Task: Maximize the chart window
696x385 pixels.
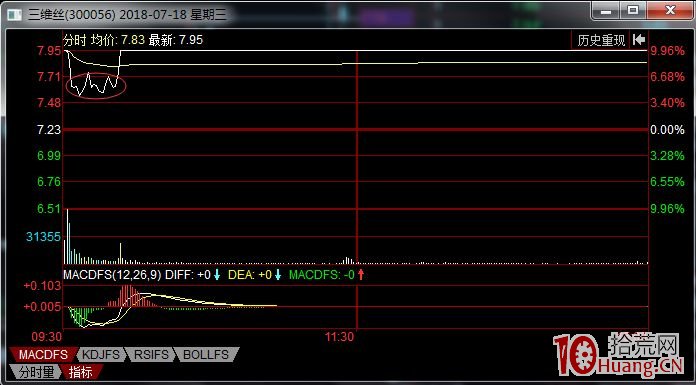Action: click(x=633, y=10)
